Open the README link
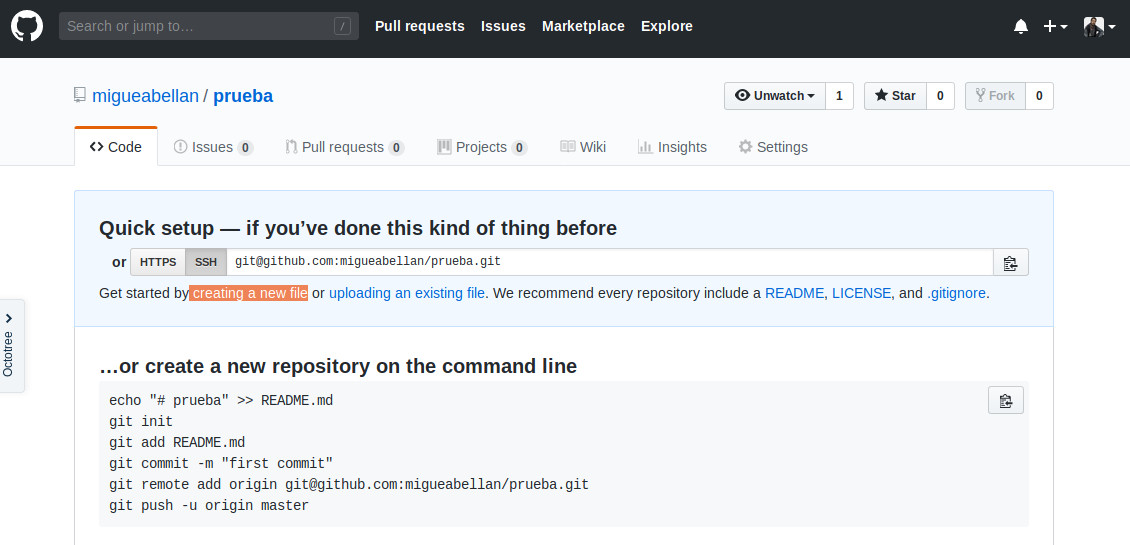Image resolution: width=1130 pixels, height=545 pixels. (794, 293)
